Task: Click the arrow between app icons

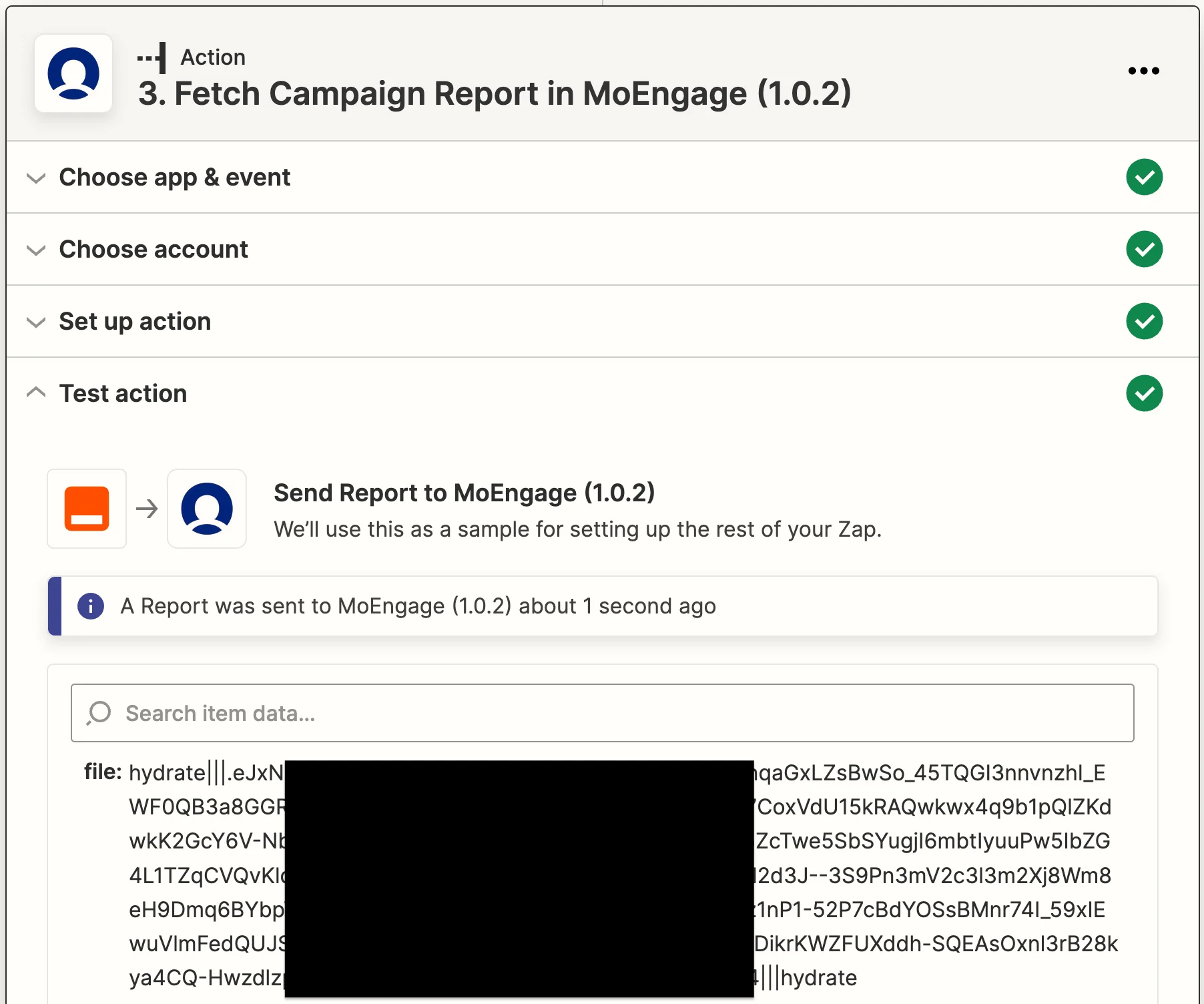Action: (x=147, y=509)
